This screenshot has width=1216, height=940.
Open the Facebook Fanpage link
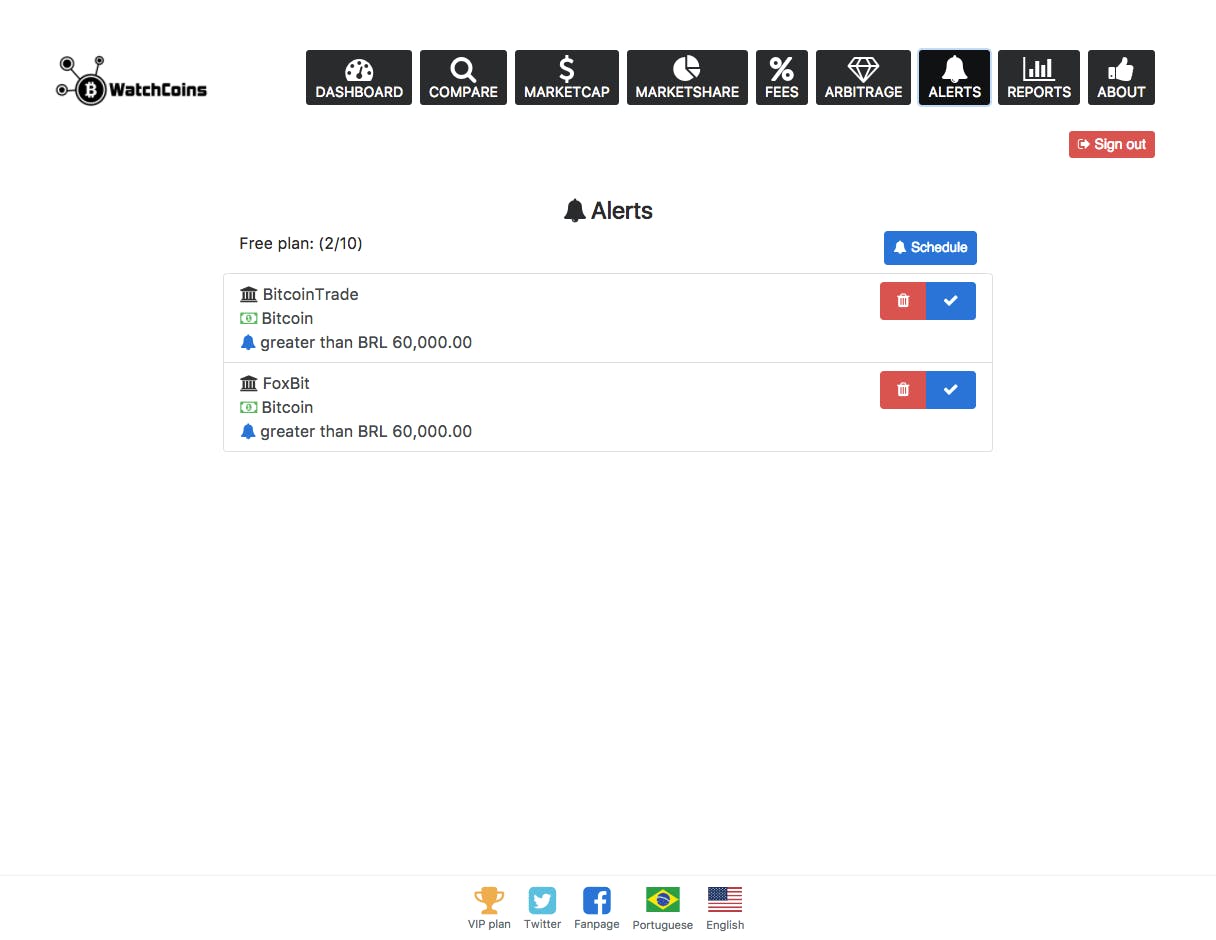(x=597, y=908)
